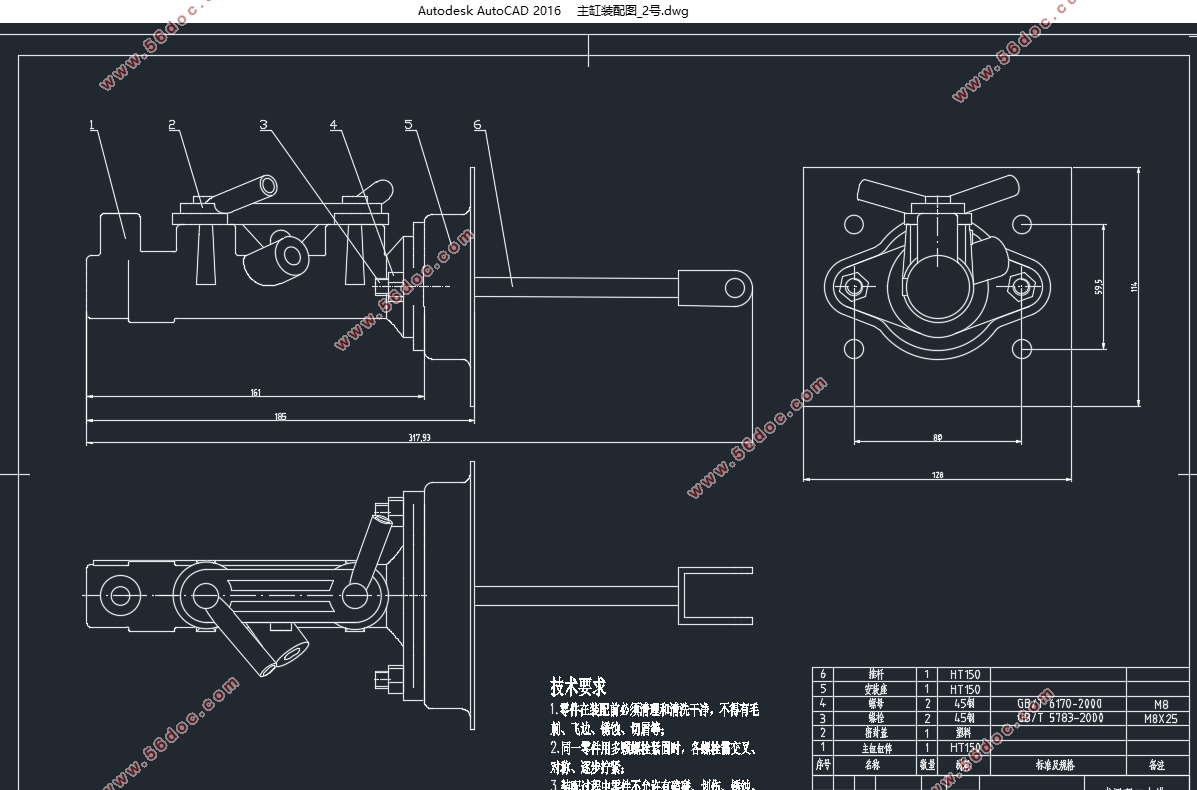Click the 80 hole-spacing dimension in side view
The height and width of the screenshot is (790, 1197).
tap(937, 436)
